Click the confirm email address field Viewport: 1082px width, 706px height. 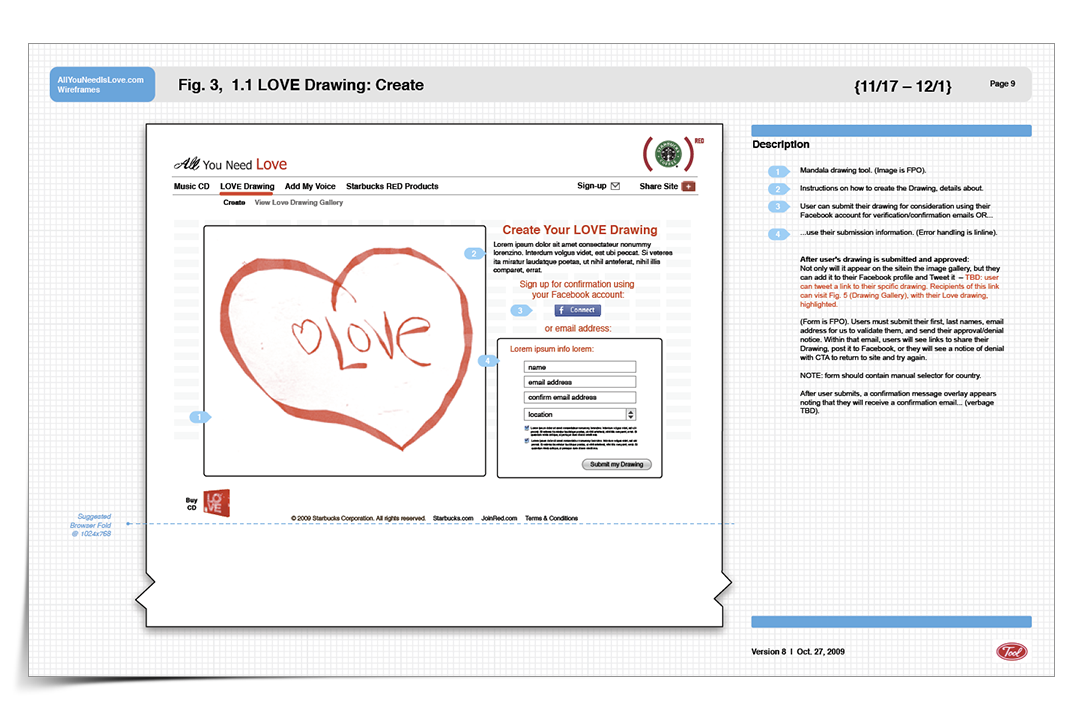pos(580,398)
